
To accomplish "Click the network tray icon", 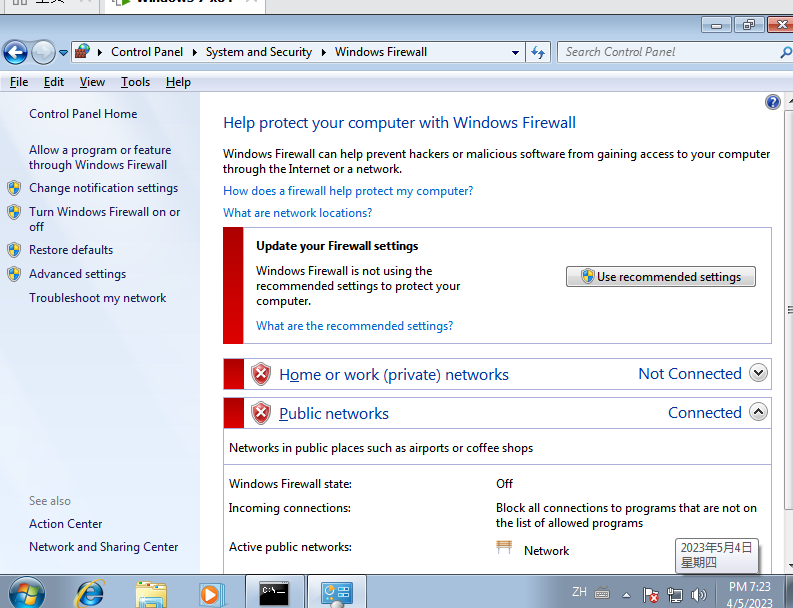I will (x=675, y=595).
